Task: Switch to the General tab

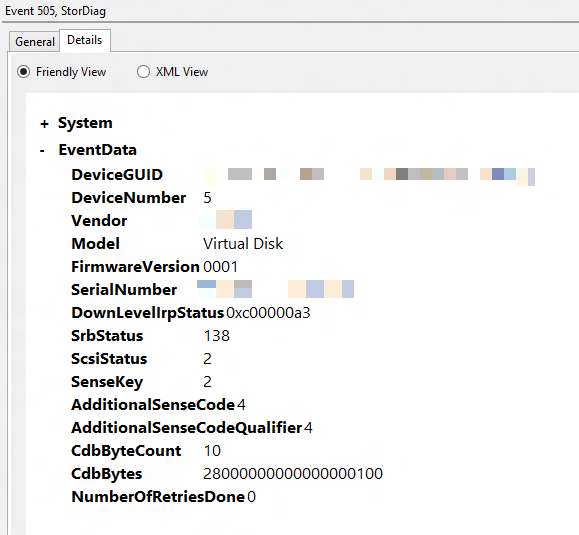Action: 35,42
